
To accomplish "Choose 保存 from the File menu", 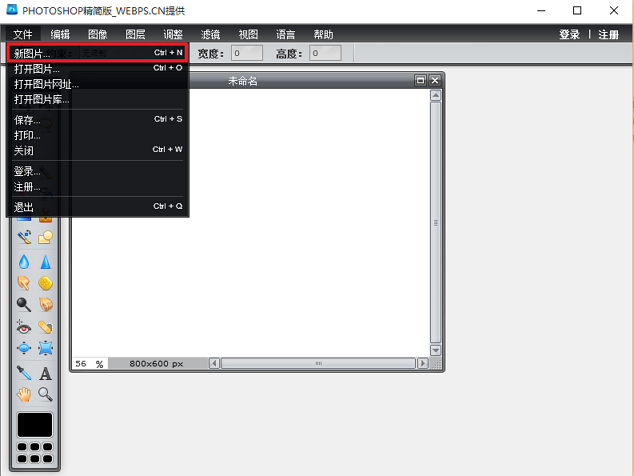I will coord(97,120).
